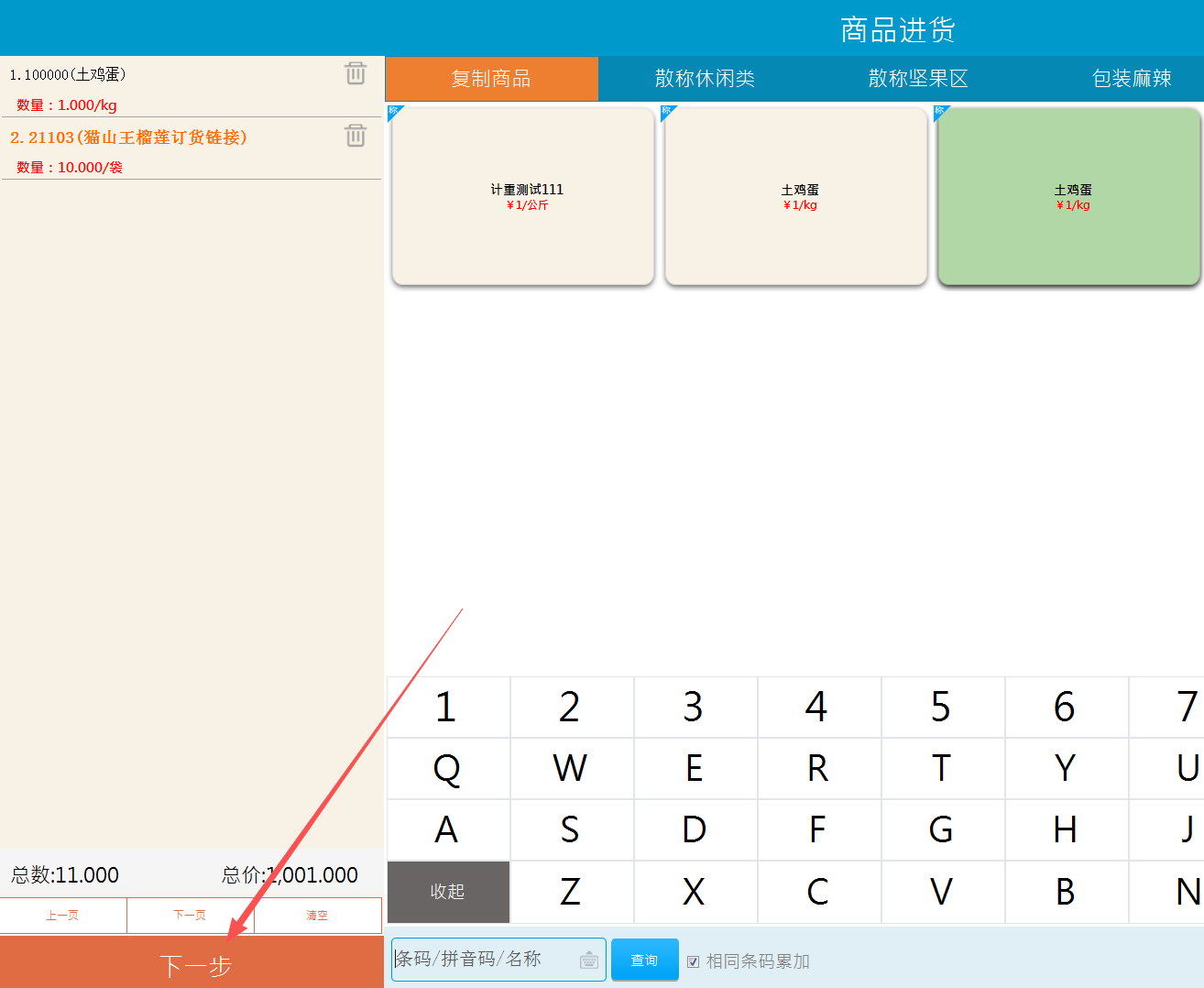Switch to the 散称休闲类 tab
The height and width of the screenshot is (988, 1204).
(x=705, y=79)
